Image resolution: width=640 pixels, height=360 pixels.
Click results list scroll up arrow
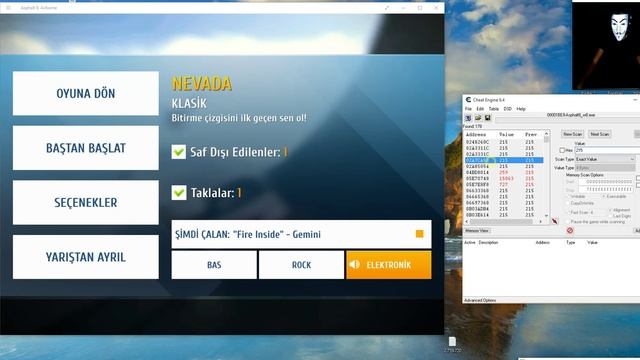point(547,134)
